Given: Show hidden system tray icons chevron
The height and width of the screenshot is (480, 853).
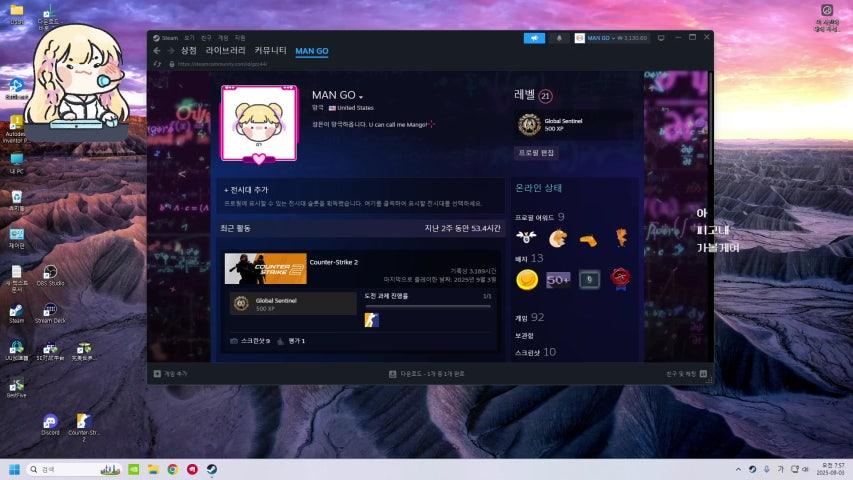Looking at the screenshot, I should [738, 470].
